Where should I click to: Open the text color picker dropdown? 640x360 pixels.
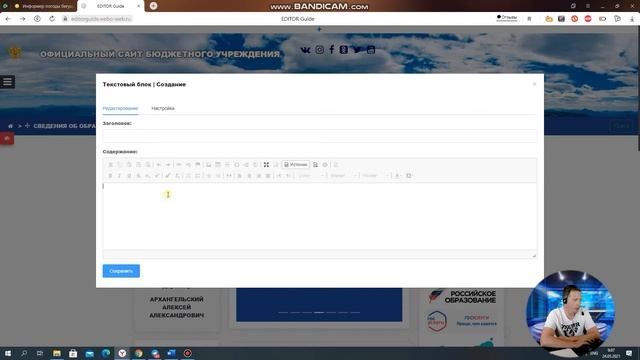[x=398, y=176]
